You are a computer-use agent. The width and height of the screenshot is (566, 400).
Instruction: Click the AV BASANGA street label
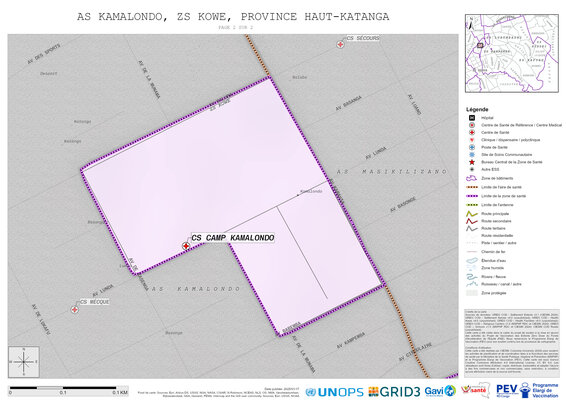click(348, 103)
